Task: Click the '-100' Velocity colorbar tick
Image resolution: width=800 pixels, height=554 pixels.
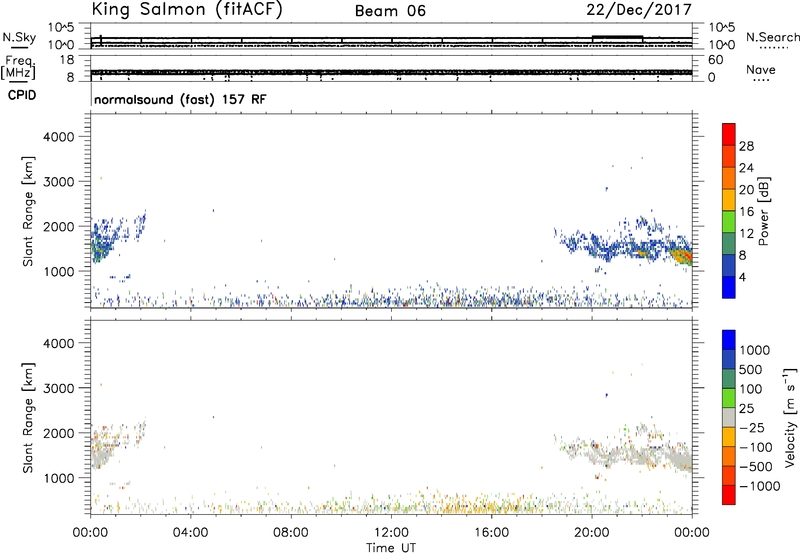Action: (x=756, y=447)
